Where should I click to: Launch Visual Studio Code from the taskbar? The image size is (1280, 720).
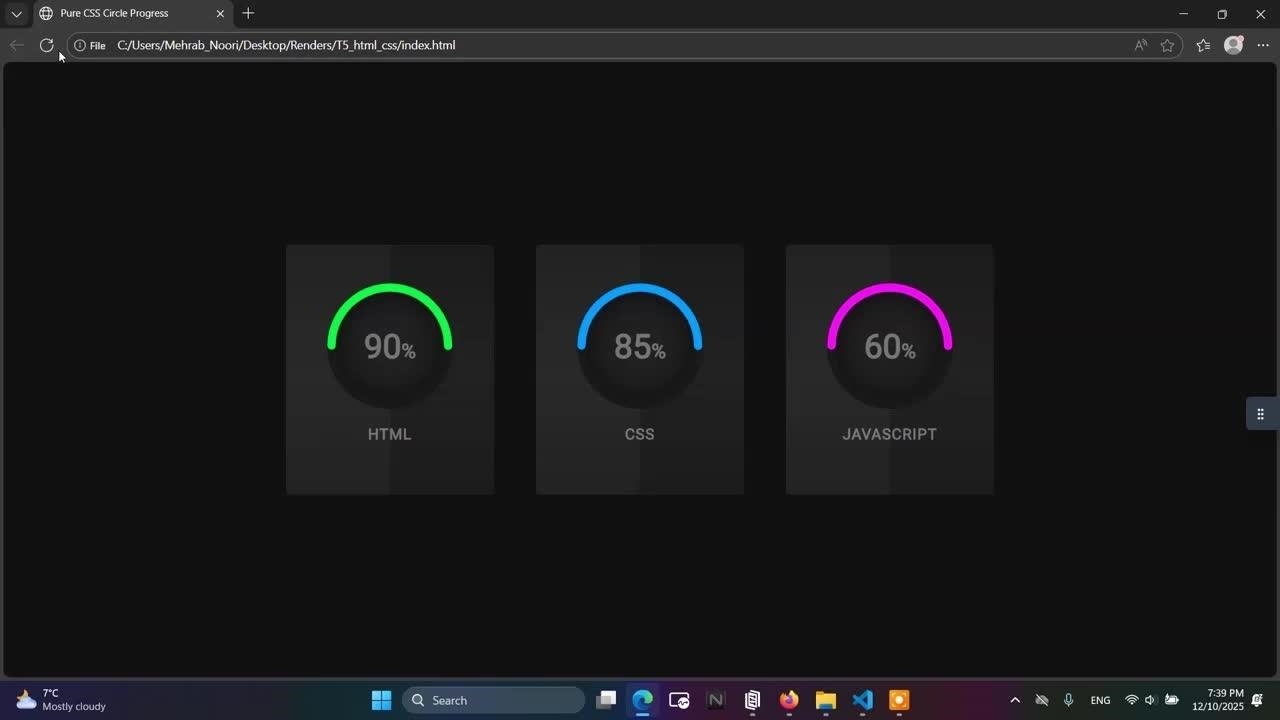pos(862,700)
